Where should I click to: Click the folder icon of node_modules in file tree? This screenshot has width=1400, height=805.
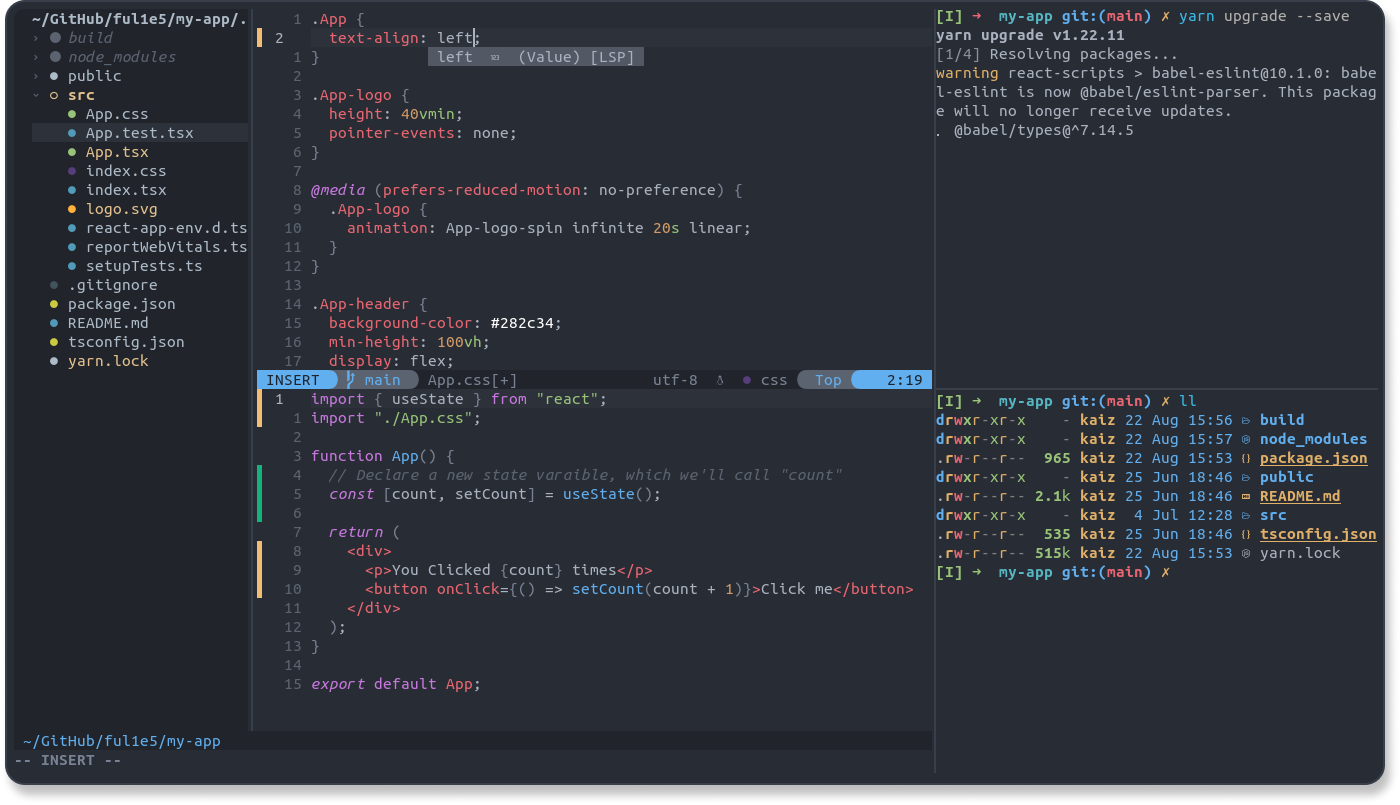click(x=55, y=57)
